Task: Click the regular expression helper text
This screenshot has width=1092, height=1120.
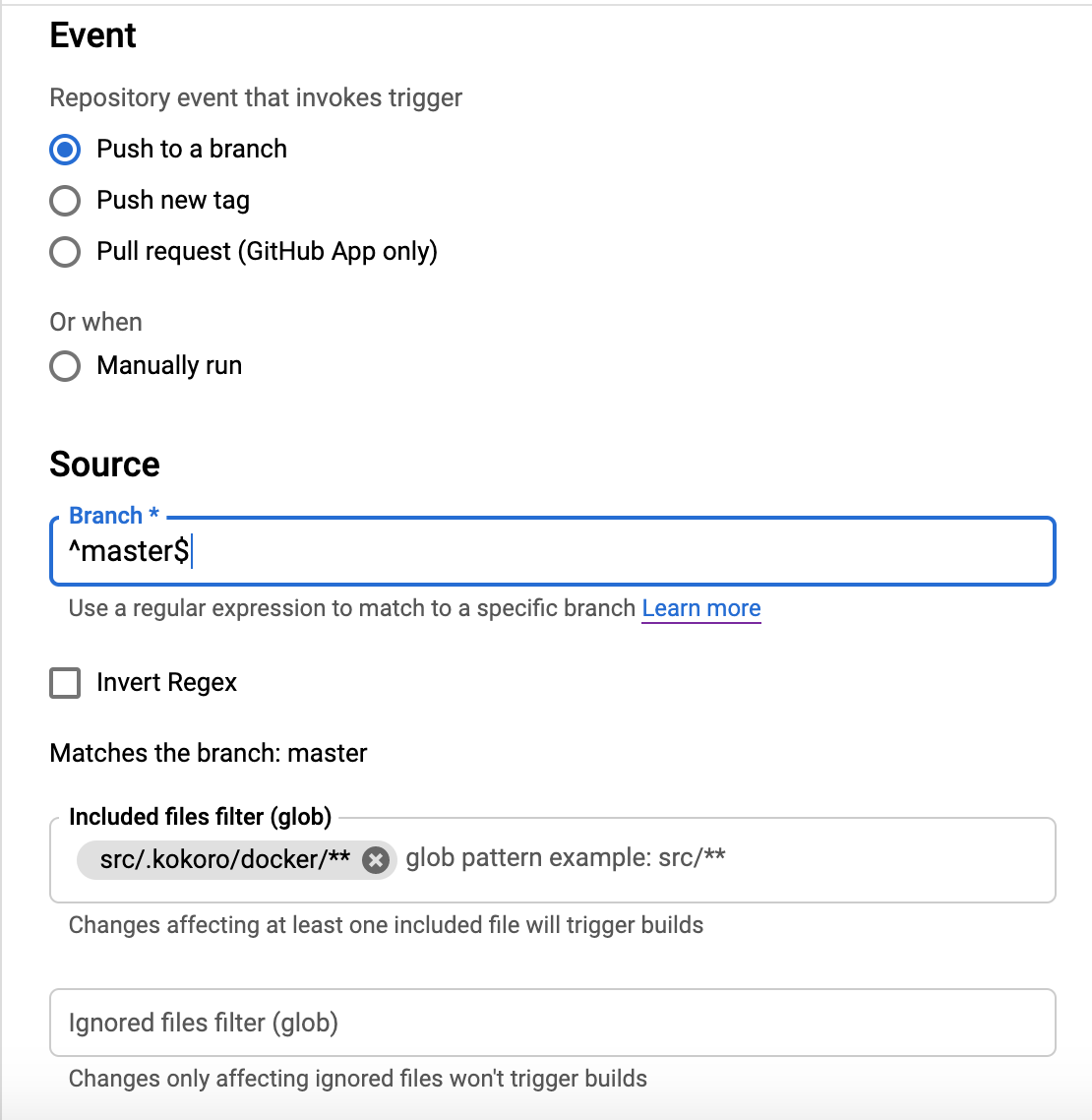Action: click(x=352, y=608)
